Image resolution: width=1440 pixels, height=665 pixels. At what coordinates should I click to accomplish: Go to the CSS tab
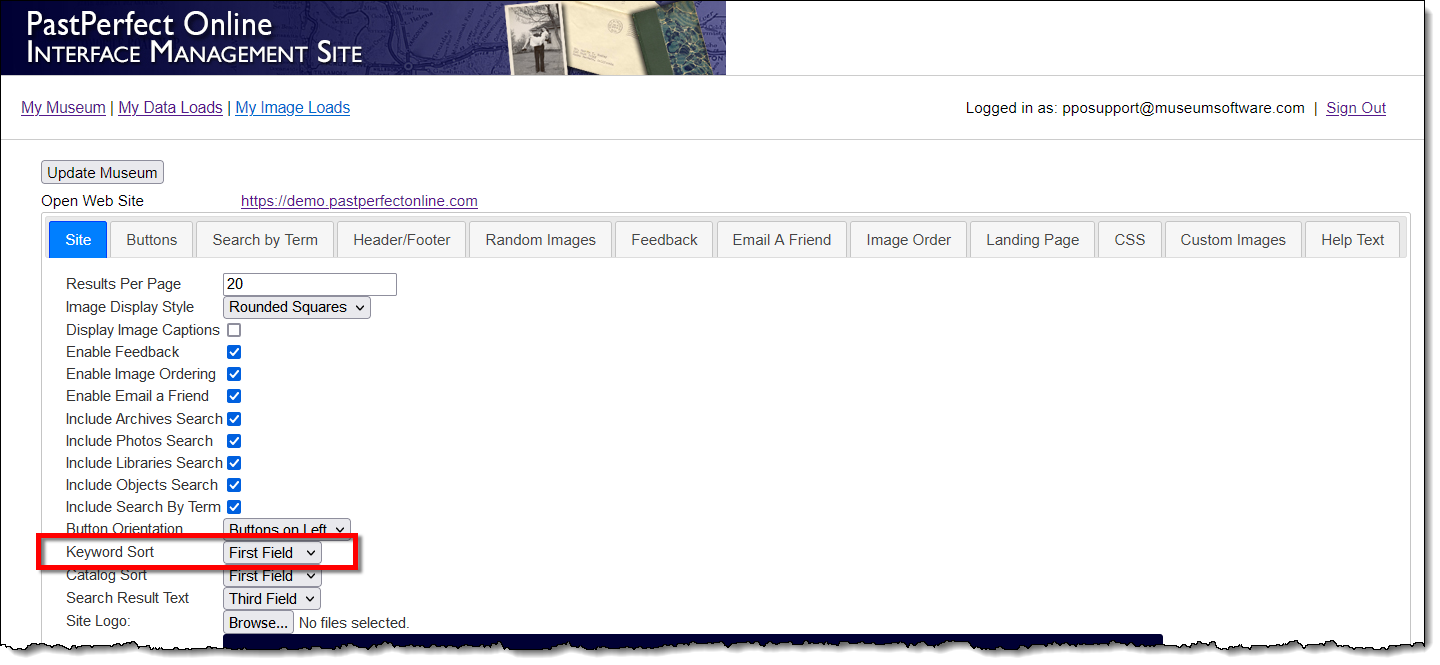[x=1130, y=240]
